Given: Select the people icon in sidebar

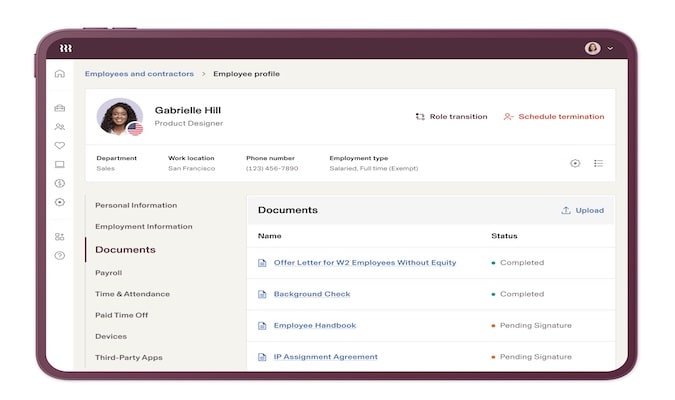Looking at the screenshot, I should click(x=60, y=127).
